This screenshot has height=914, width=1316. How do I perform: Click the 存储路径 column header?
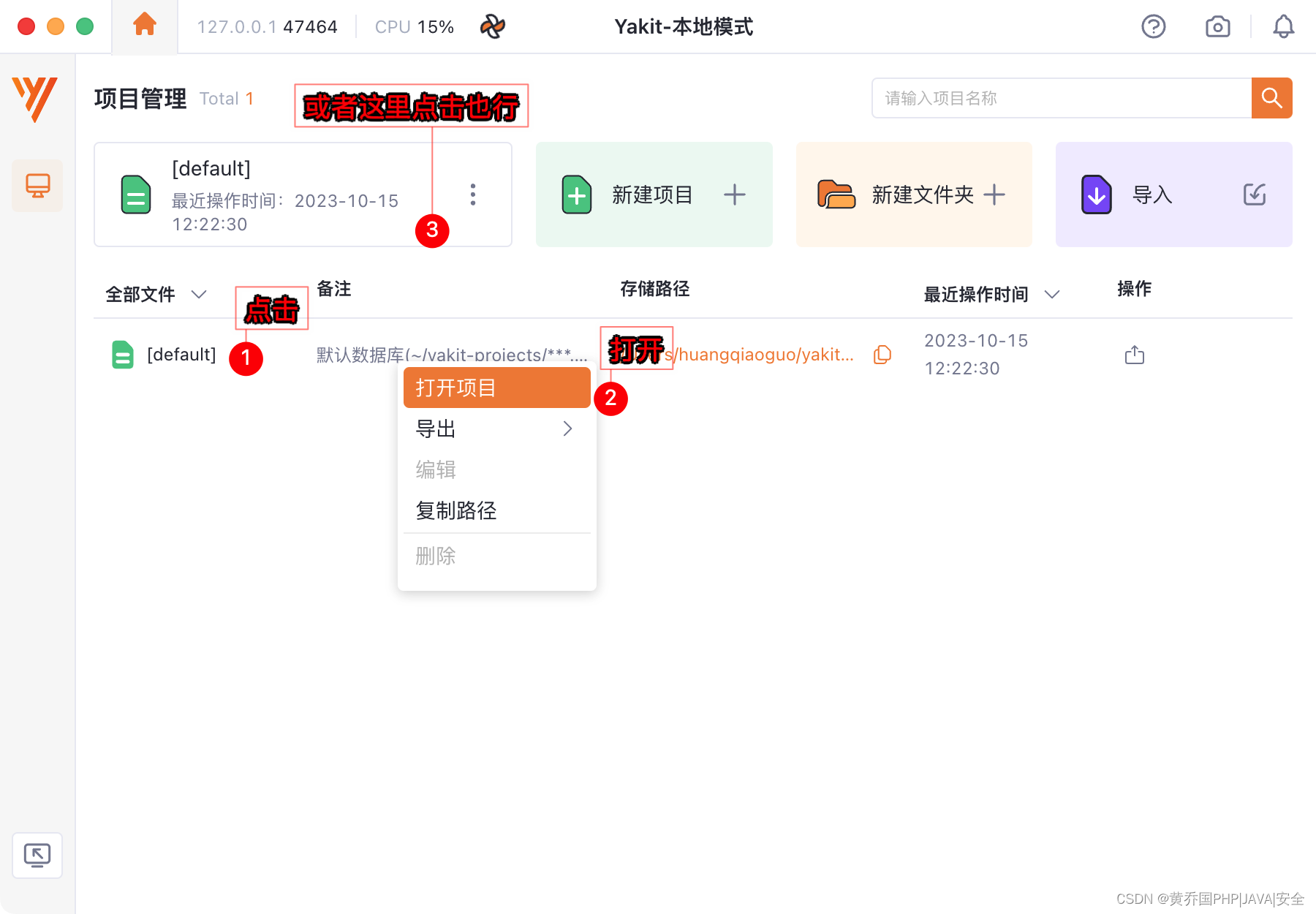[x=654, y=289]
